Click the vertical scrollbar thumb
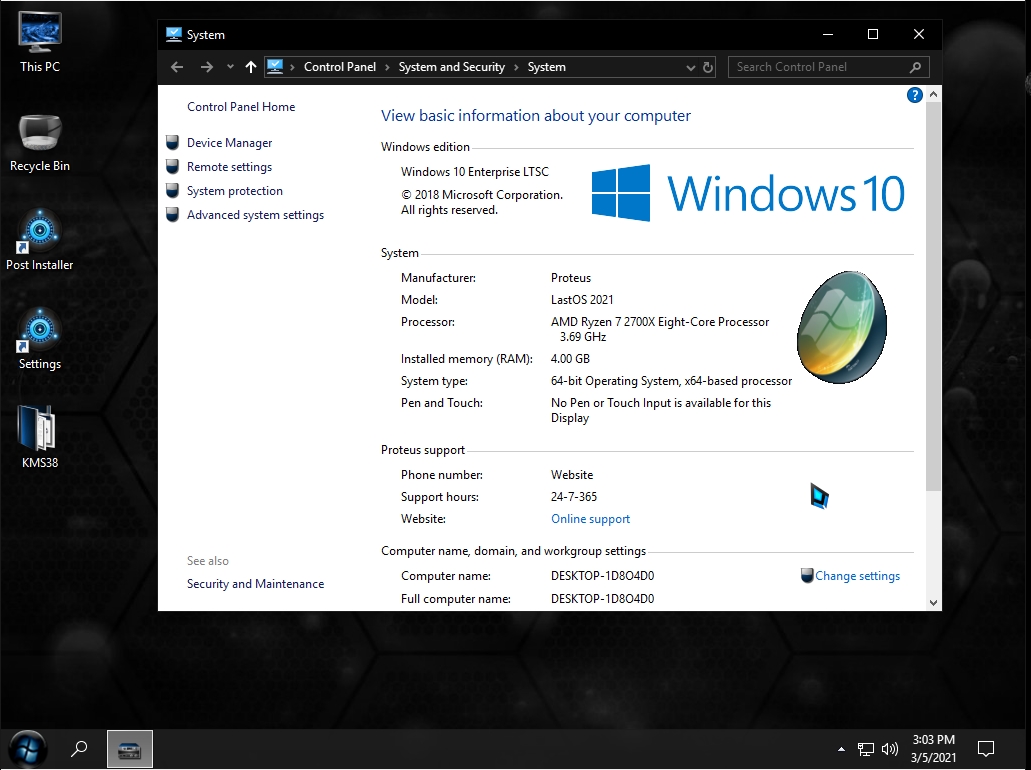 pyautogui.click(x=933, y=297)
